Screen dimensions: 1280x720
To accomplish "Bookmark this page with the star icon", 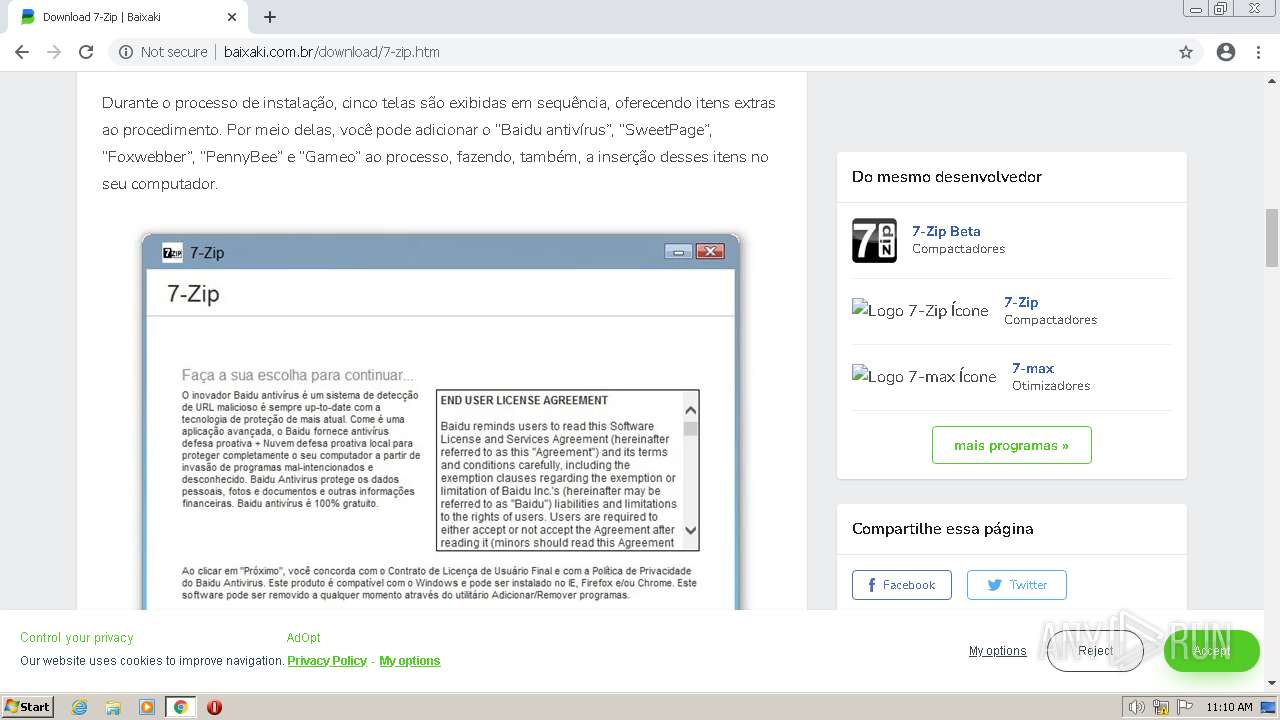I will coord(1186,52).
